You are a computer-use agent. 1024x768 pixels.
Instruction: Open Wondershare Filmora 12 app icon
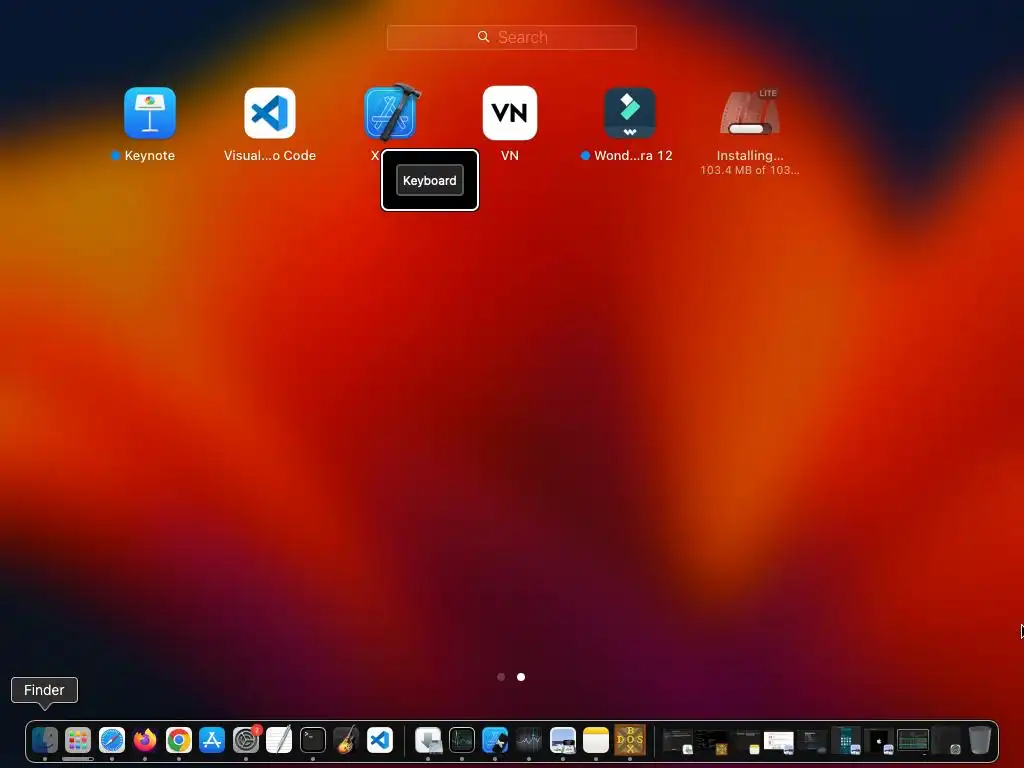630,113
